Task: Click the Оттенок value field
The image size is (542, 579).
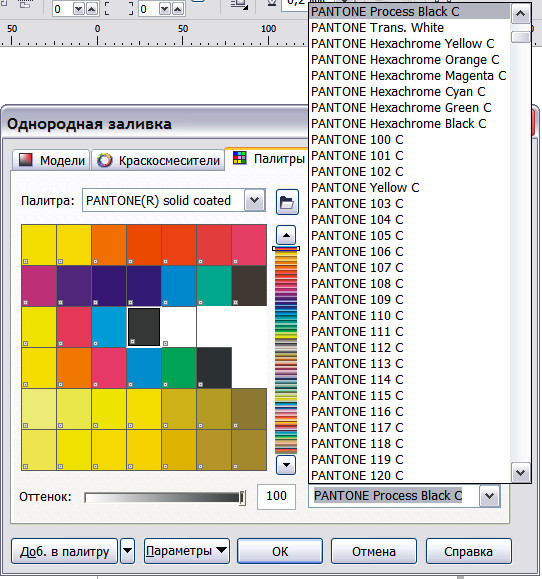Action: coord(276,496)
